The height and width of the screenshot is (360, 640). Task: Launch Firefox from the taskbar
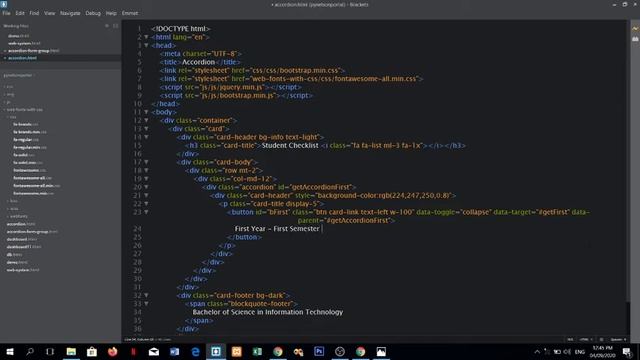point(113,351)
